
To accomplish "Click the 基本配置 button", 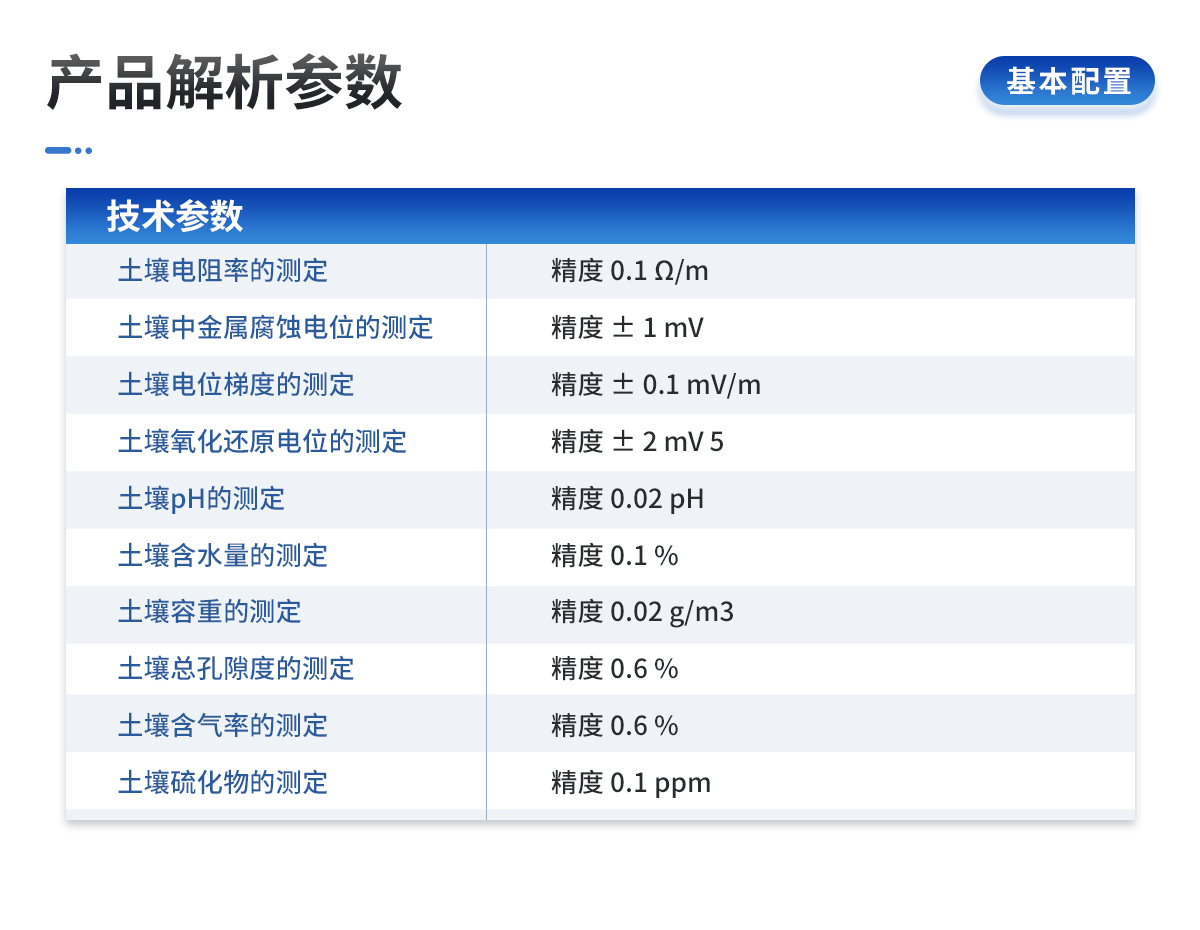I will tap(1067, 81).
